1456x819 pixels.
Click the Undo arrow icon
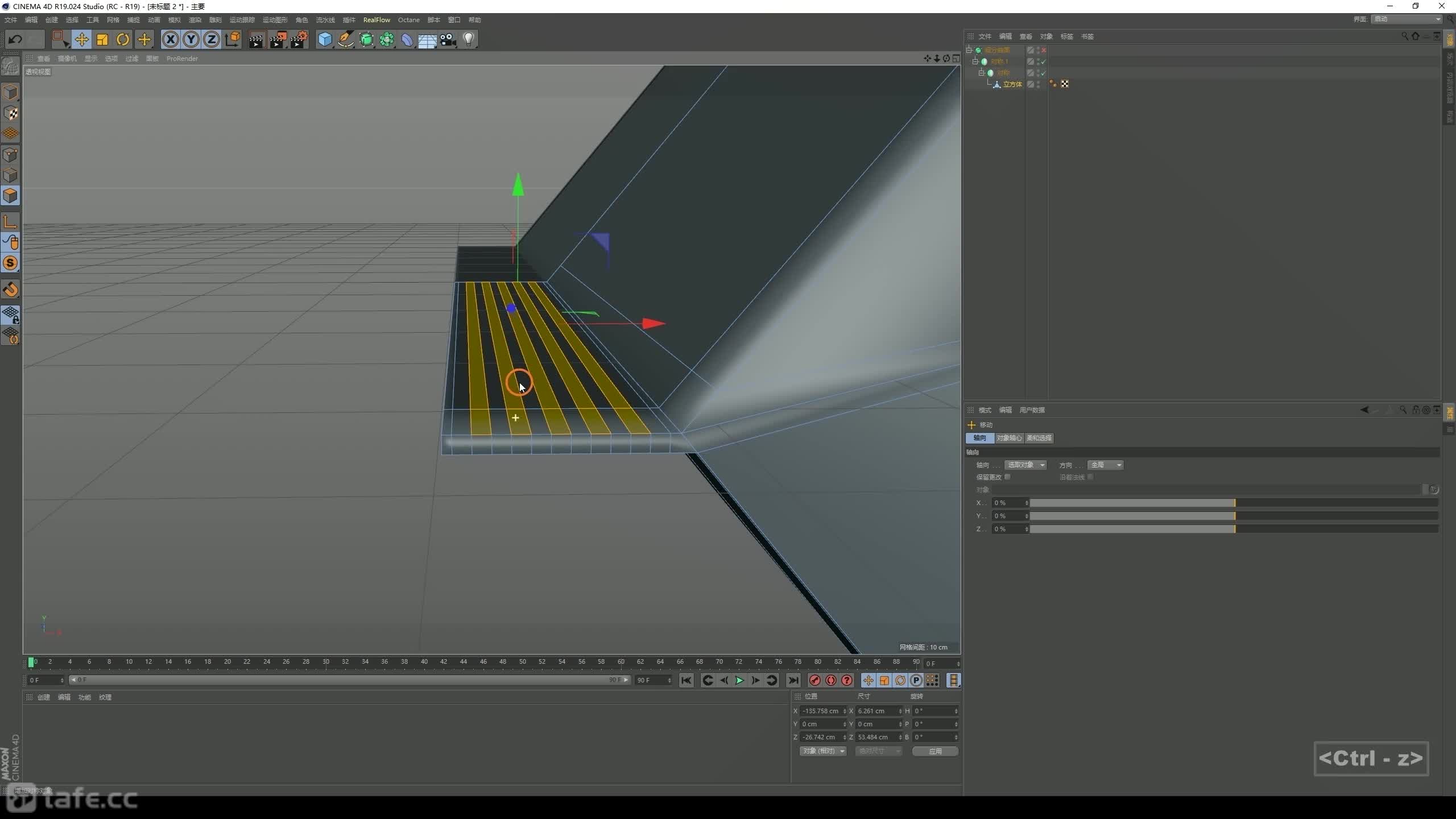coord(15,39)
